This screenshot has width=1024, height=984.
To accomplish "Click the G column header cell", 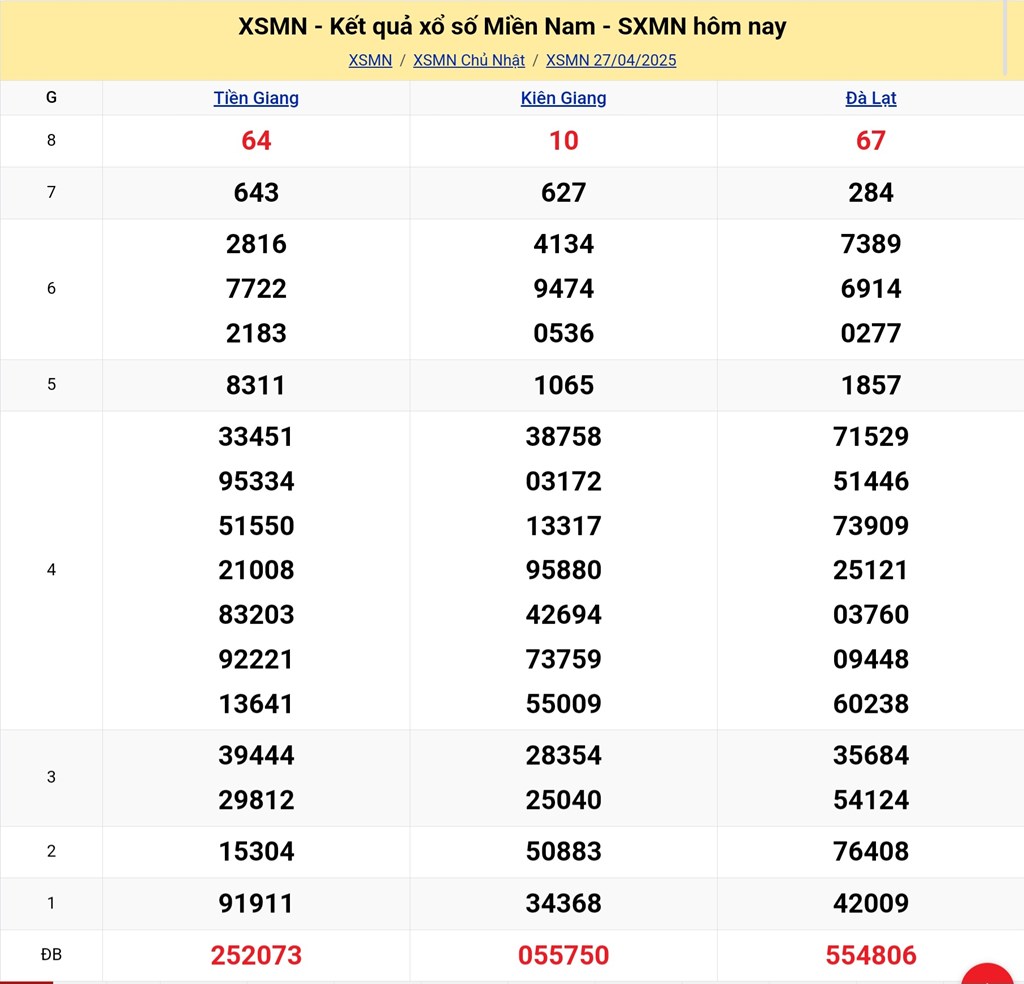I will [51, 98].
